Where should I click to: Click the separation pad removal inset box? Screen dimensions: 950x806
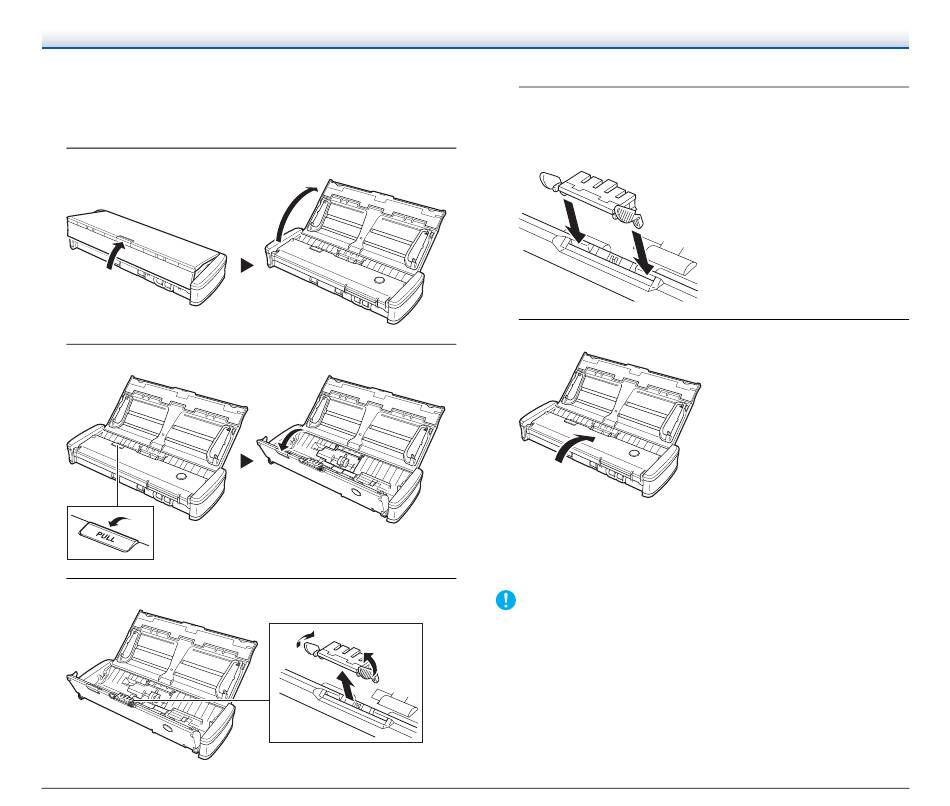click(345, 683)
